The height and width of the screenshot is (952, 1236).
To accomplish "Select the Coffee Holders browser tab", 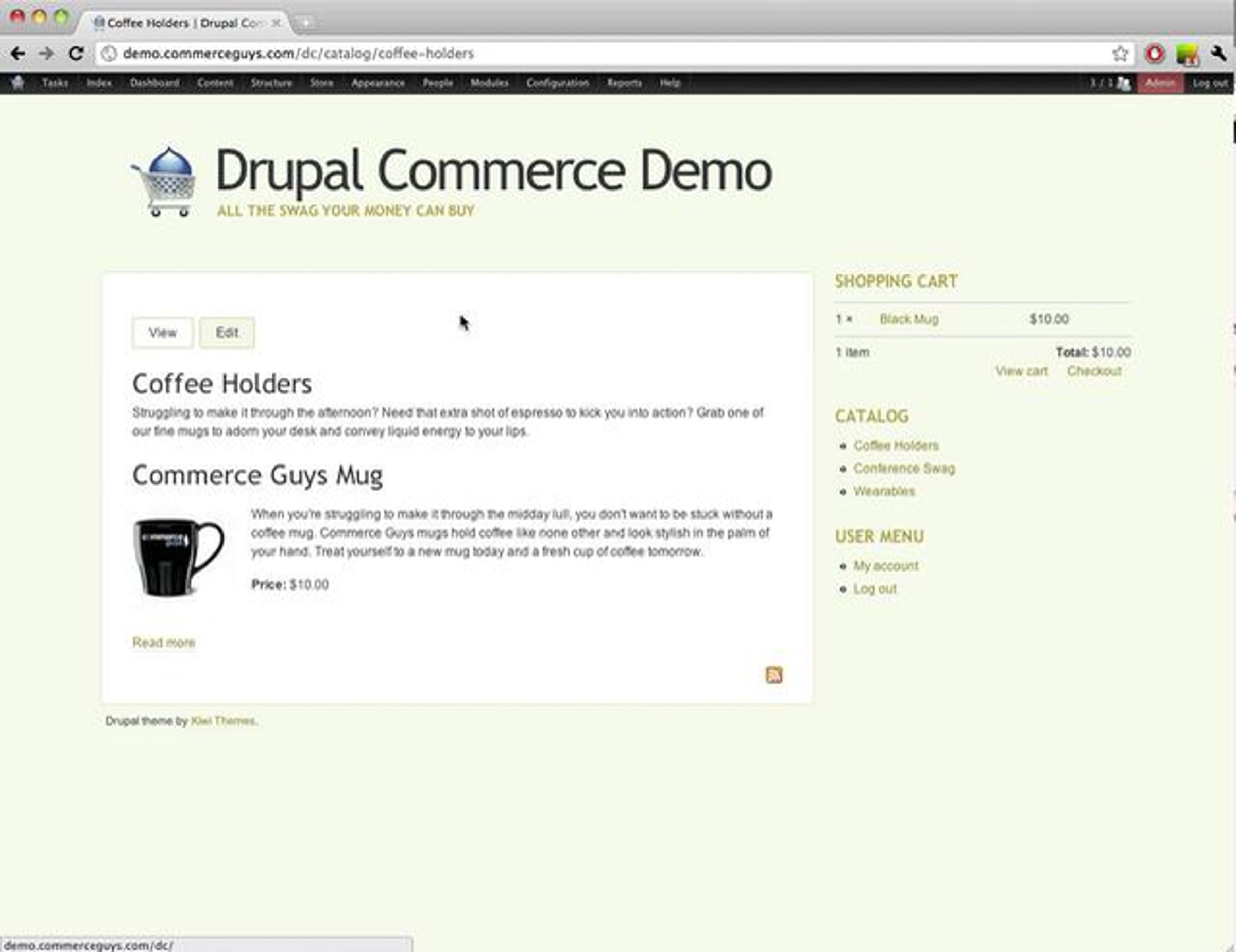I will (x=185, y=23).
